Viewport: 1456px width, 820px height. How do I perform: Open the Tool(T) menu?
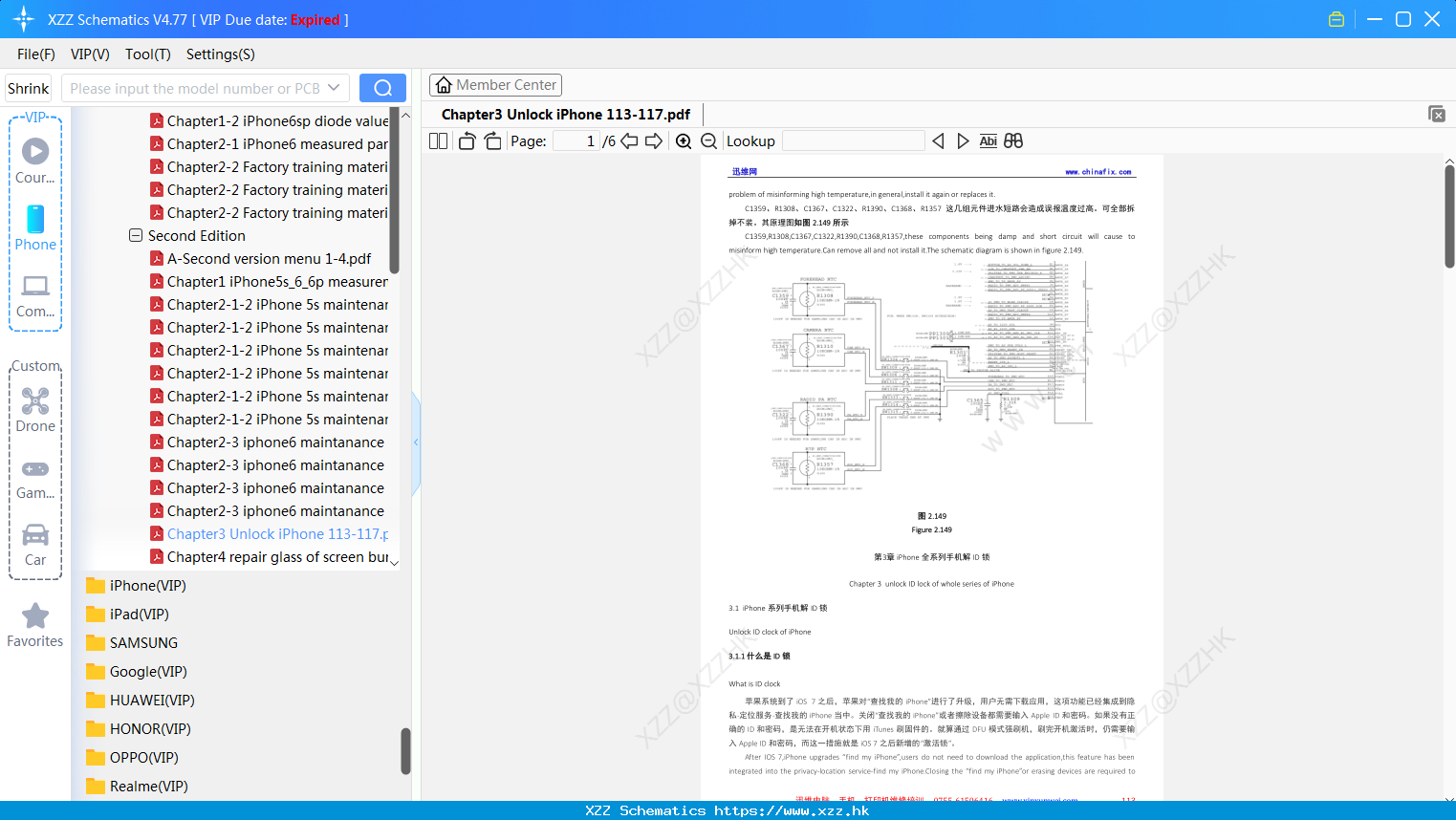click(x=148, y=54)
